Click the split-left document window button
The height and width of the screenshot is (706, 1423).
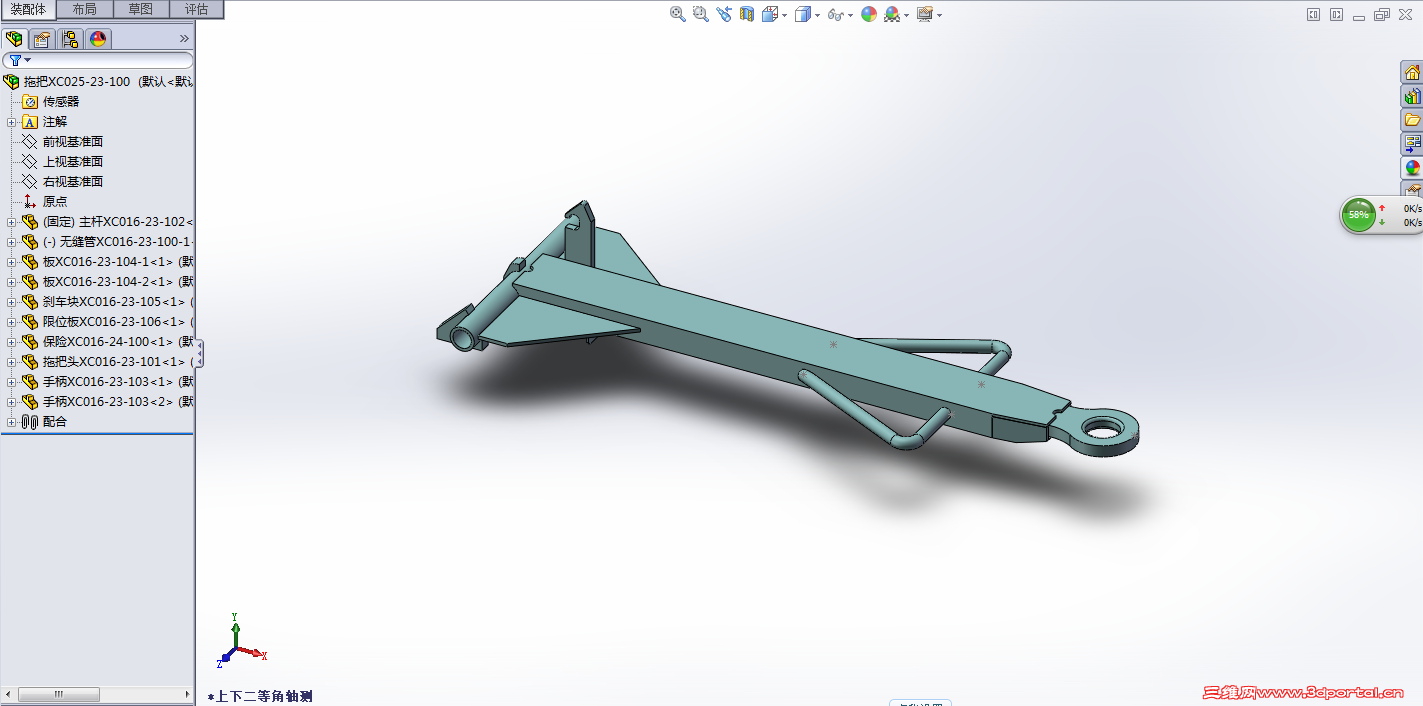pos(1313,14)
